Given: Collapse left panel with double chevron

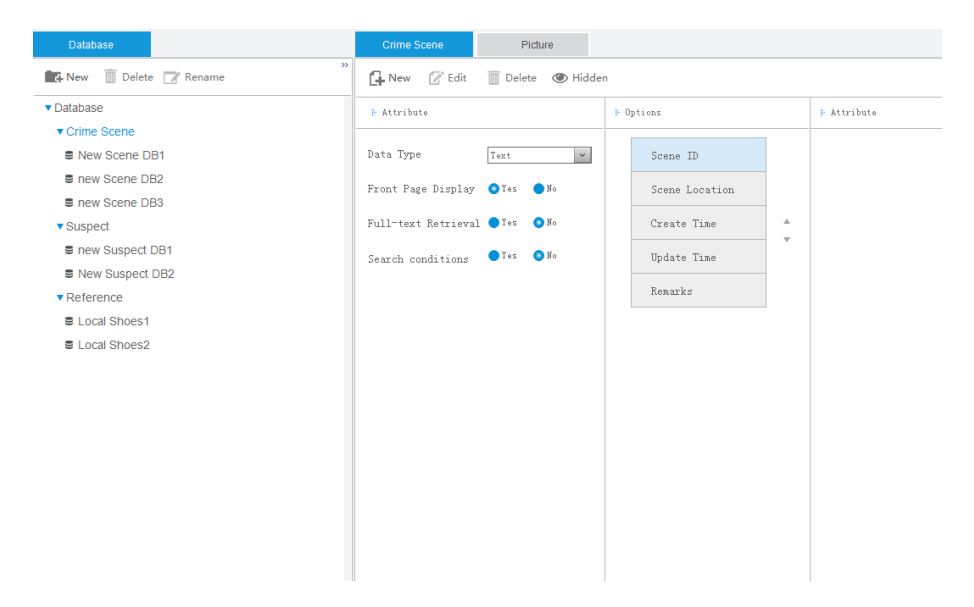Looking at the screenshot, I should pos(345,66).
